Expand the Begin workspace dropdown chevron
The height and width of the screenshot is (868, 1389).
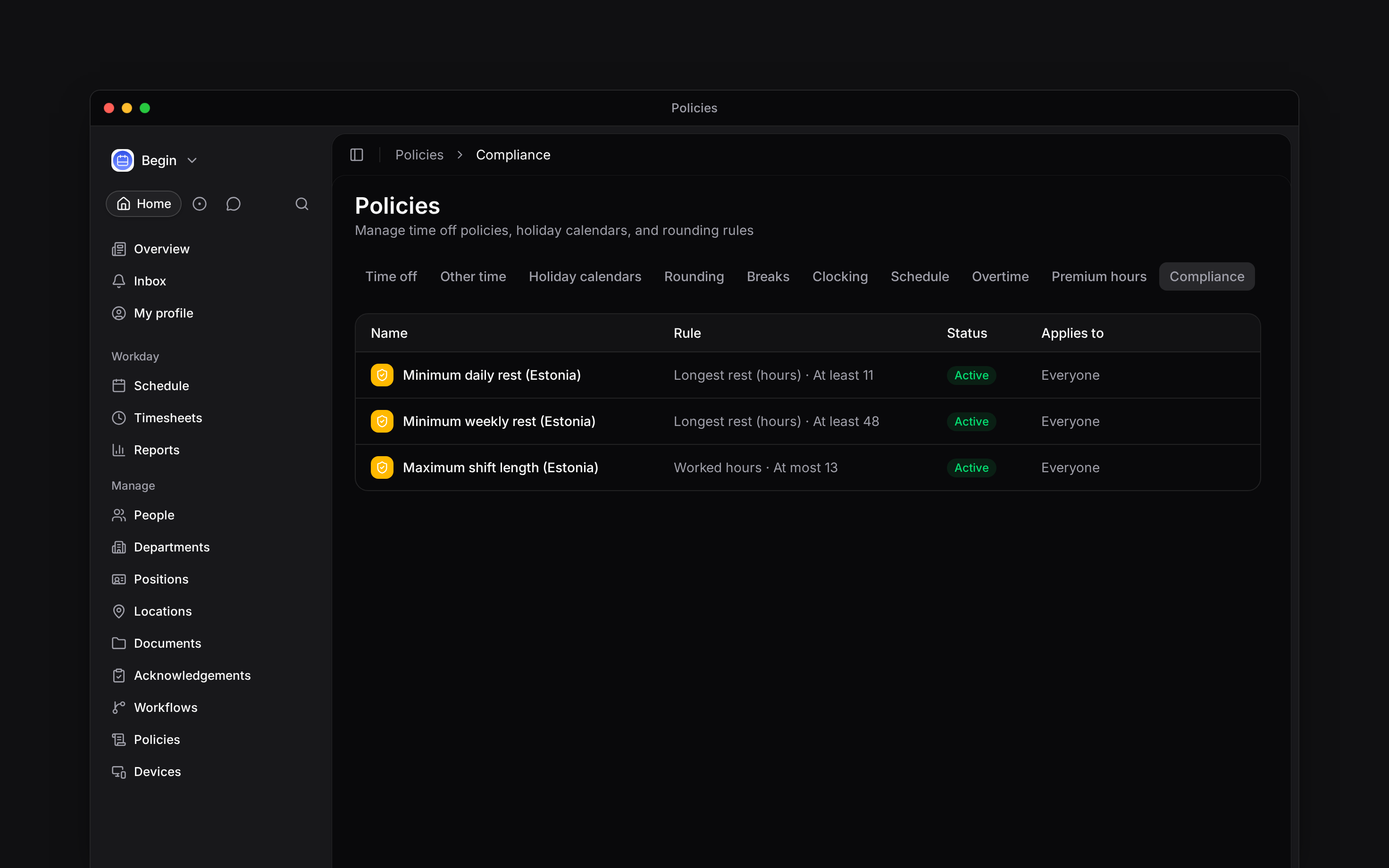(192, 161)
